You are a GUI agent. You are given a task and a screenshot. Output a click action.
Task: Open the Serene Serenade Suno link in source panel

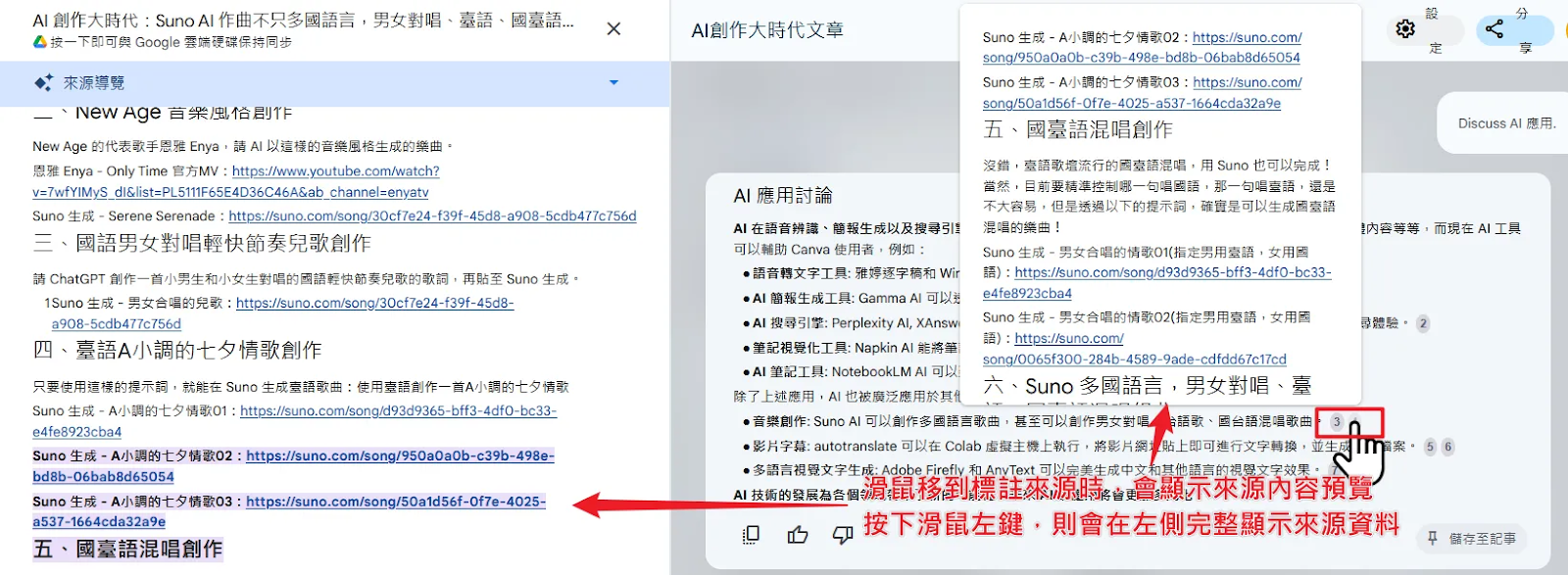coord(432,216)
